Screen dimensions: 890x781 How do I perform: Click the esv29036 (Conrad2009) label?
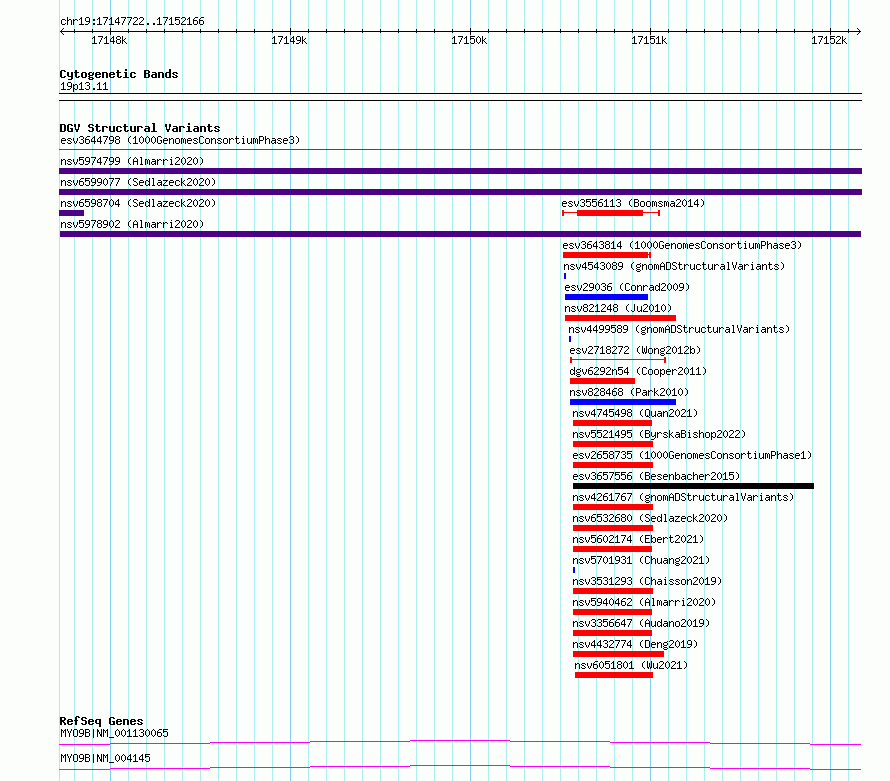(627, 287)
